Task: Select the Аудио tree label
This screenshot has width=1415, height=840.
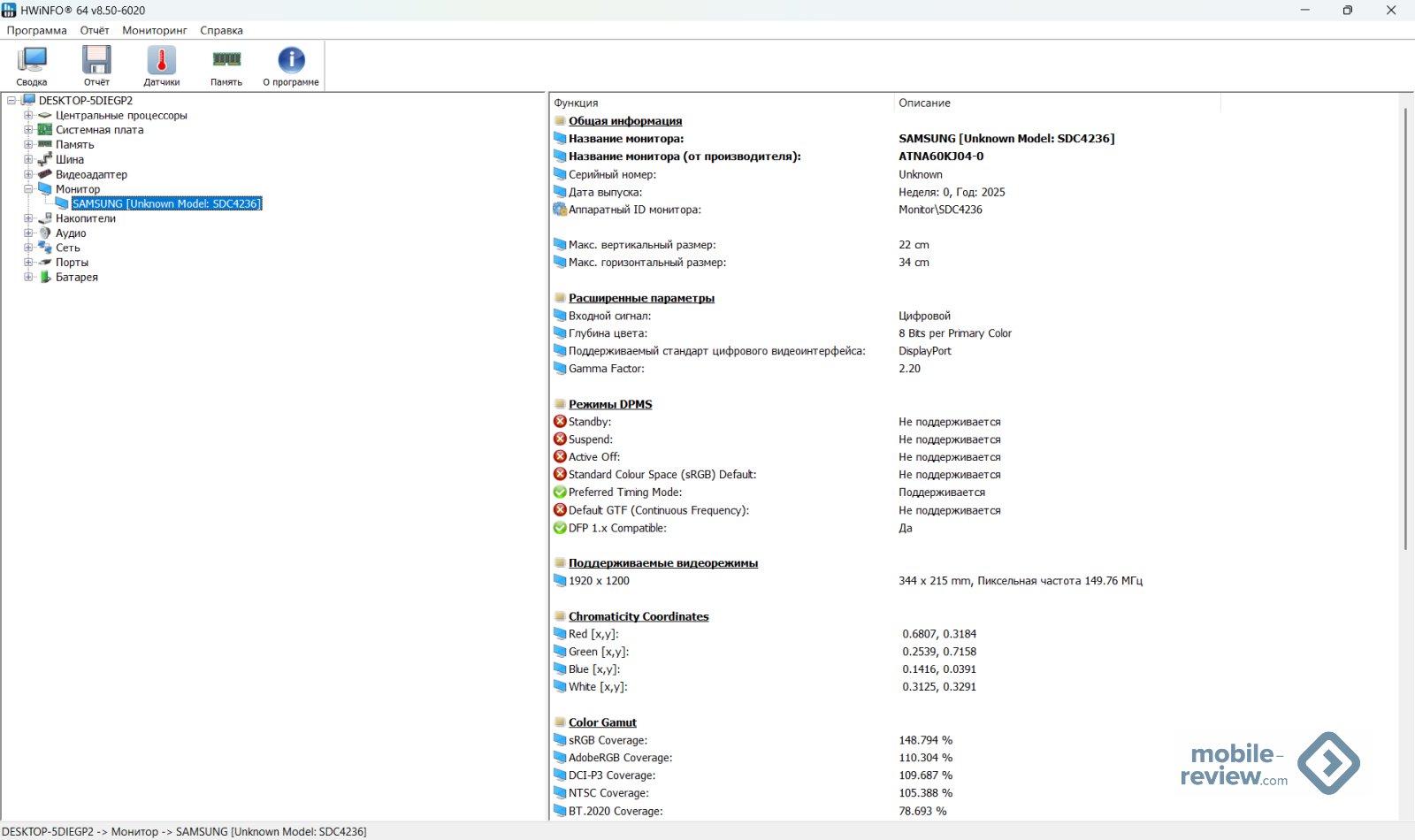Action: pos(71,233)
